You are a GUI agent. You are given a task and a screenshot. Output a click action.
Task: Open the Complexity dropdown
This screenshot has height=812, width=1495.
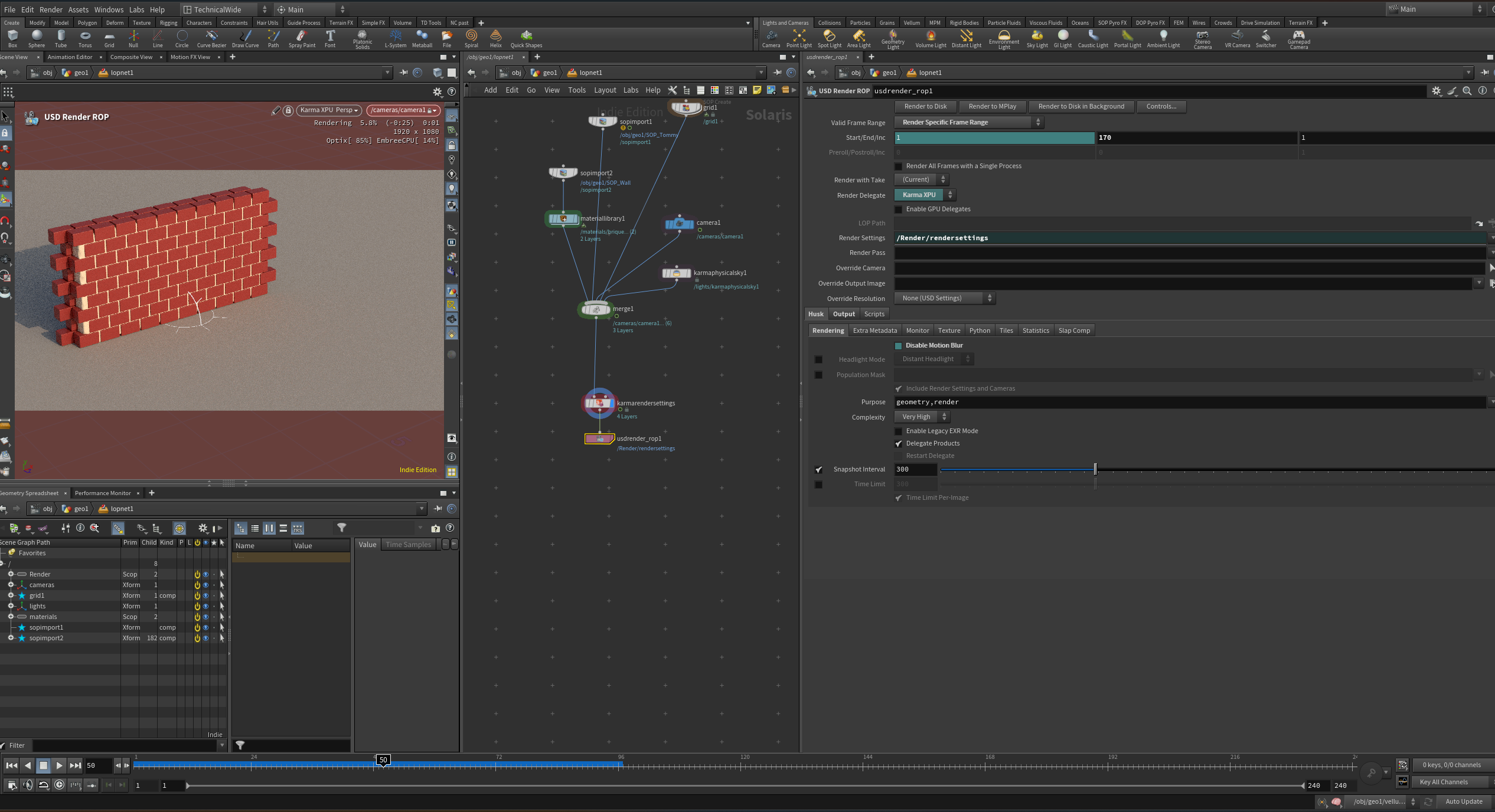[x=922, y=417]
